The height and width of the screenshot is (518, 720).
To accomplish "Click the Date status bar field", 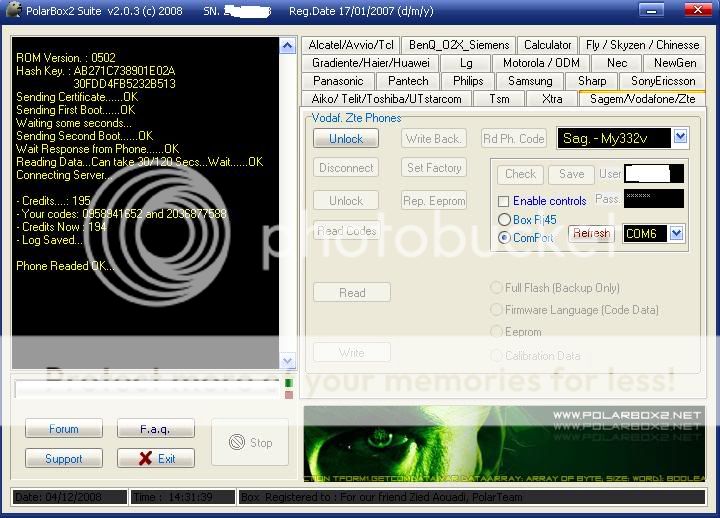I will coord(70,497).
